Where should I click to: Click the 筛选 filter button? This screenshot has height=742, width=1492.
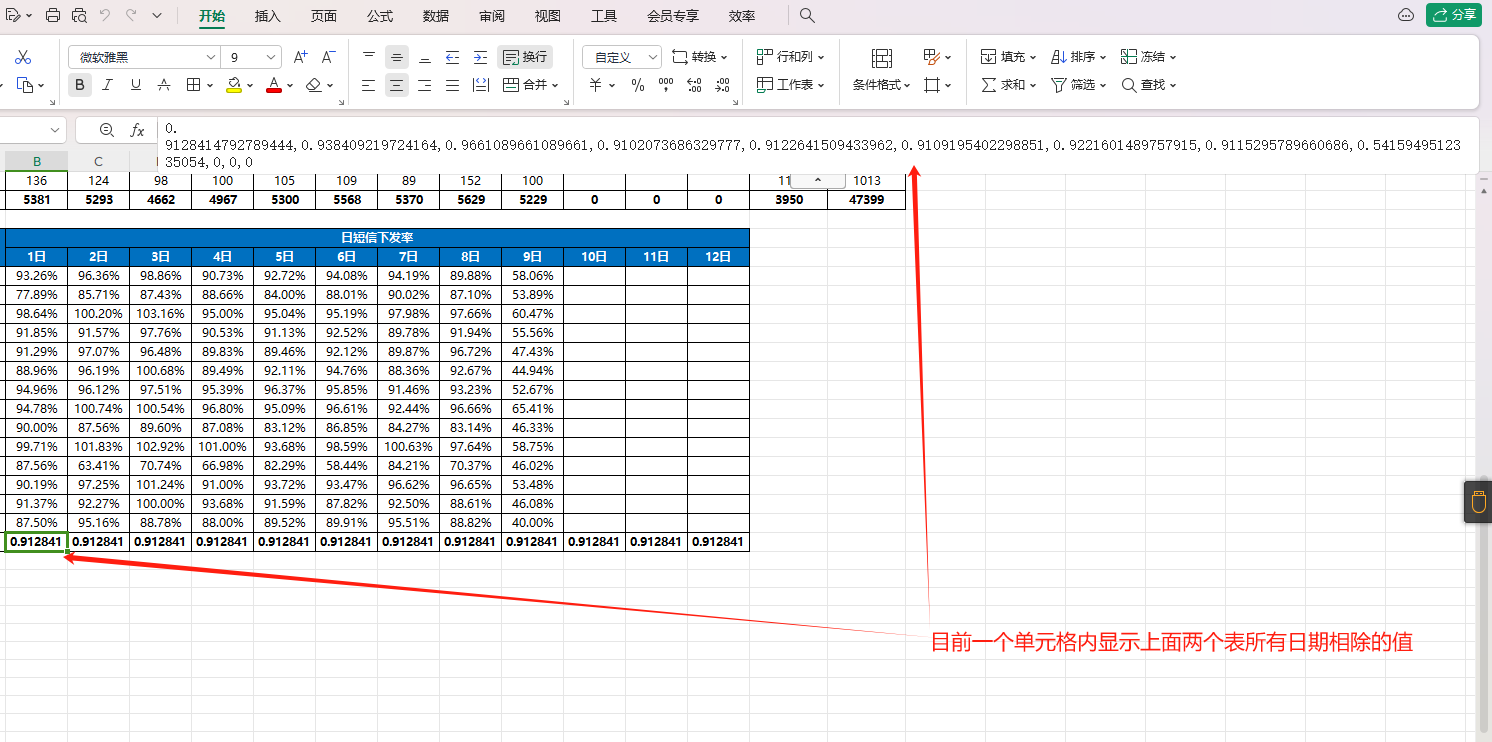(x=1078, y=85)
